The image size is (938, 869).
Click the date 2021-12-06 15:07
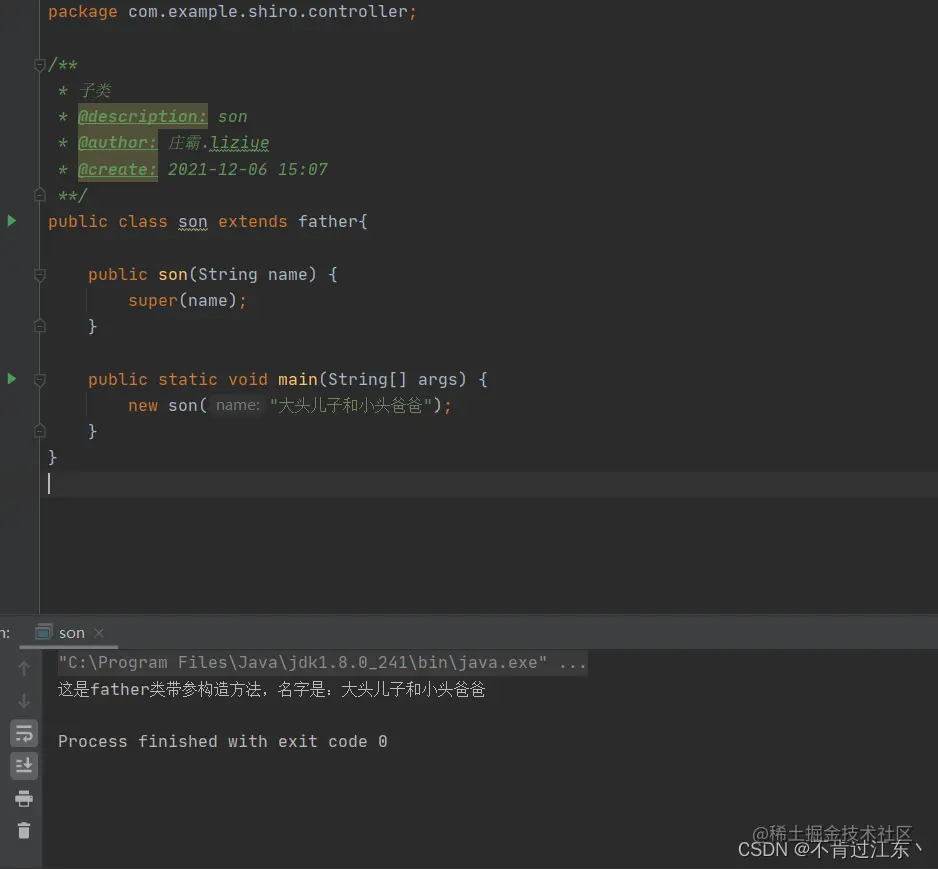point(248,169)
